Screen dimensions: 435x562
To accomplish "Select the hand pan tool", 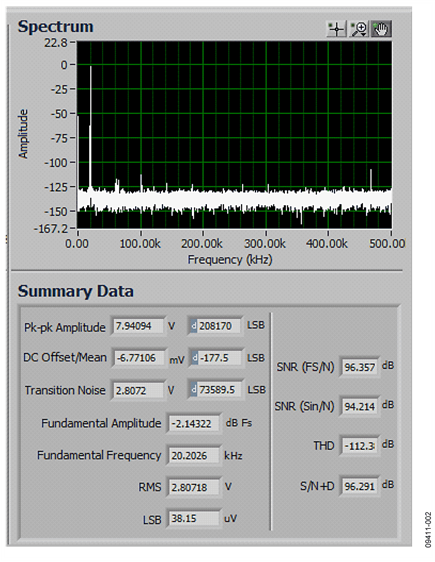I will 381,29.
